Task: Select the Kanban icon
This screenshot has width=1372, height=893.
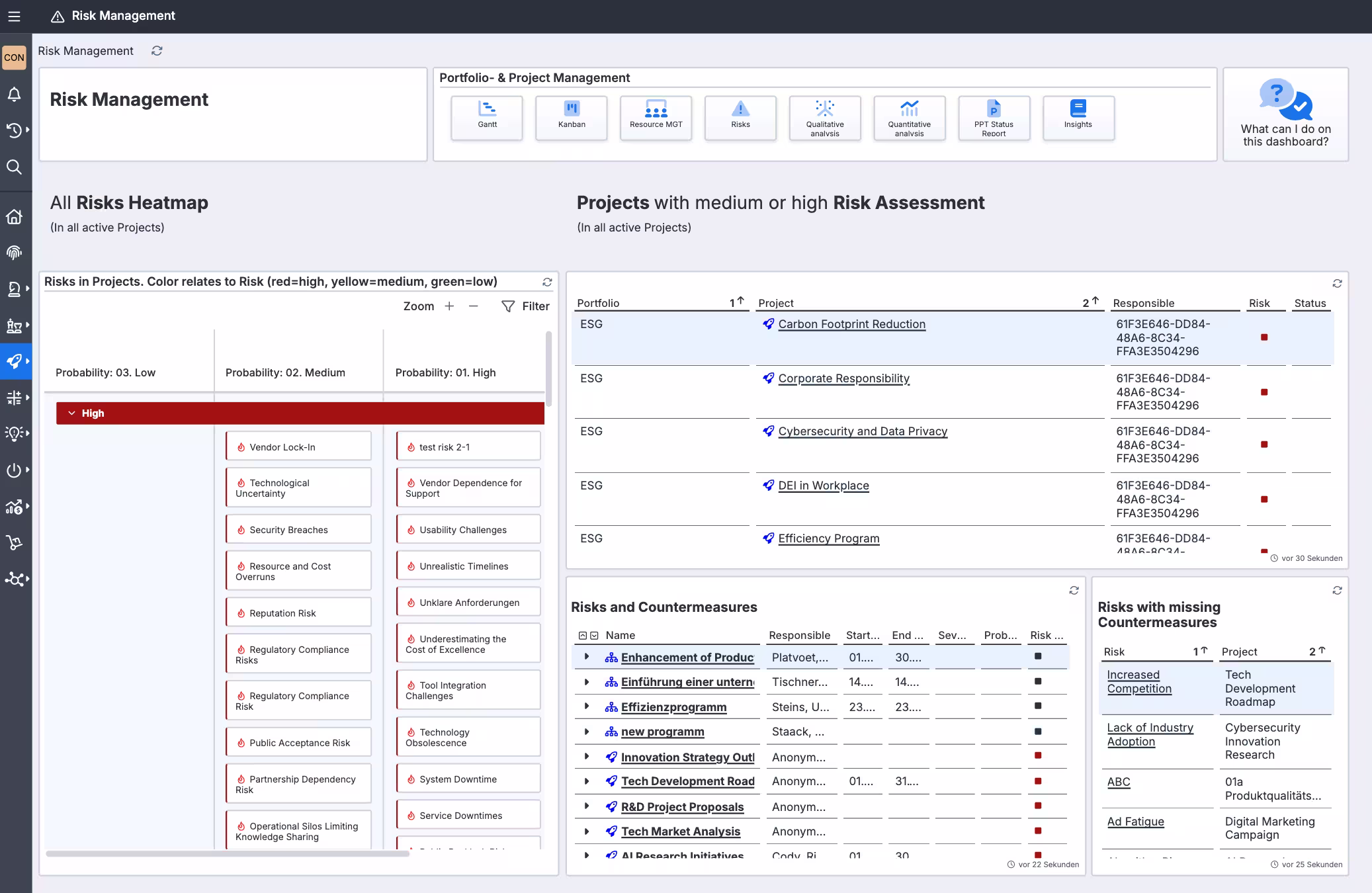Action: [571, 118]
